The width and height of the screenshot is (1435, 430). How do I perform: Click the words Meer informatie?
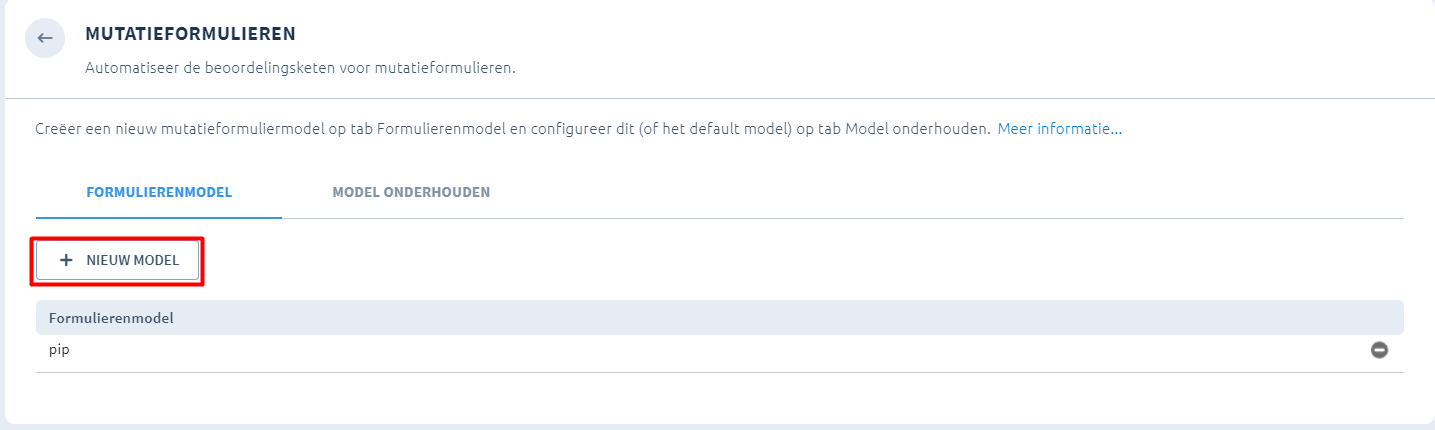click(1059, 129)
